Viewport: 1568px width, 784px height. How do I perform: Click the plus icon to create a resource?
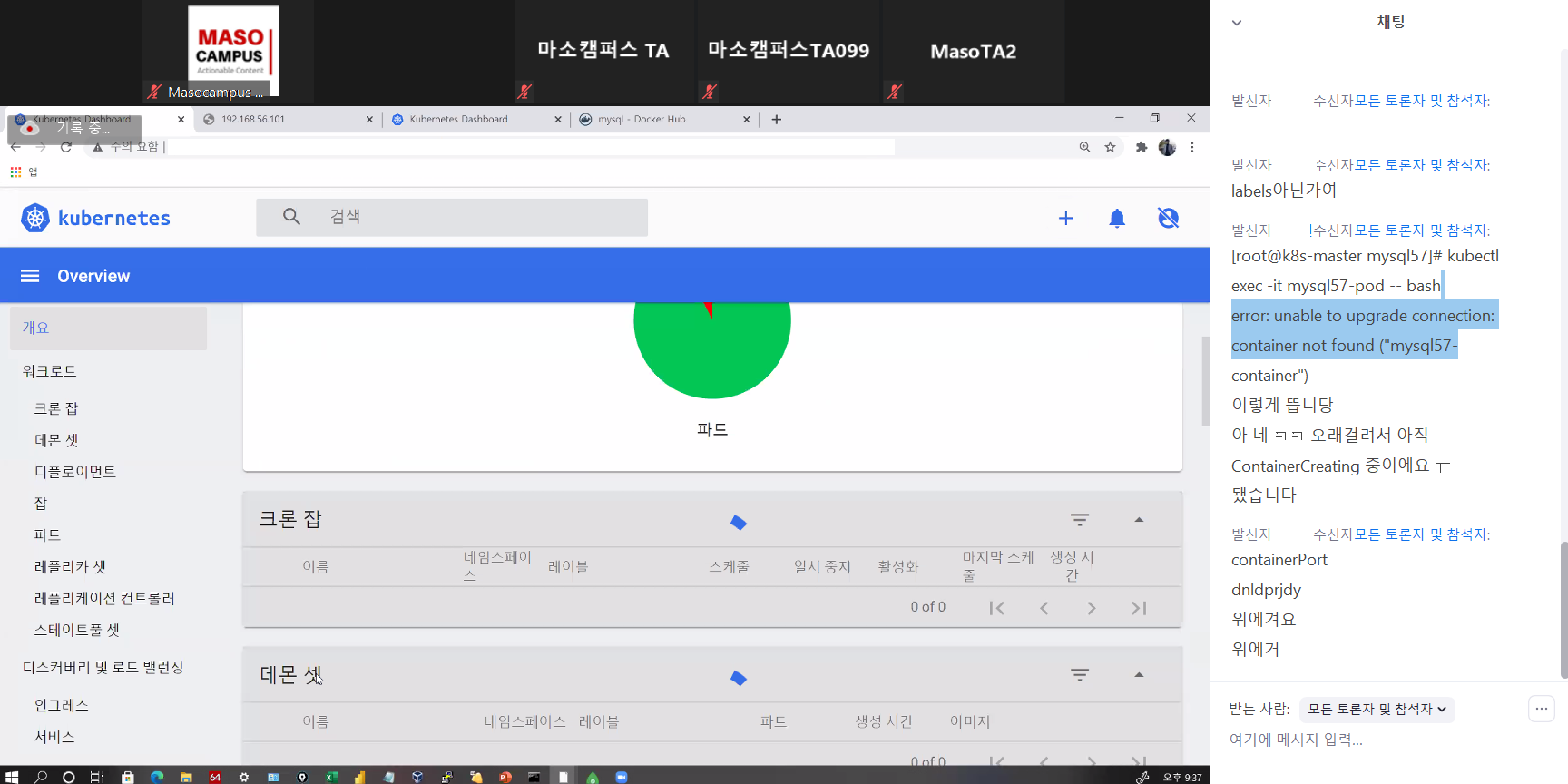coord(1065,218)
